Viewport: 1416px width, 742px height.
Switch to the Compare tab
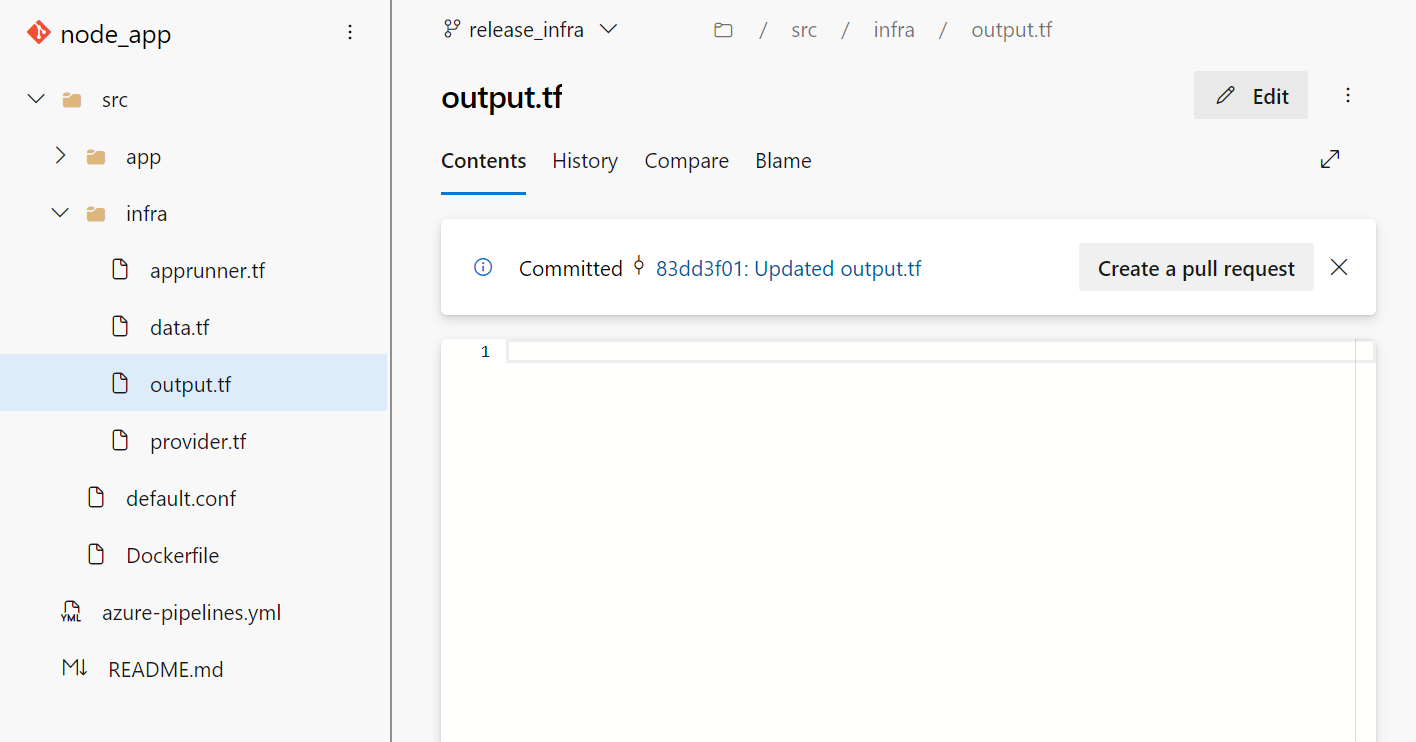687,161
